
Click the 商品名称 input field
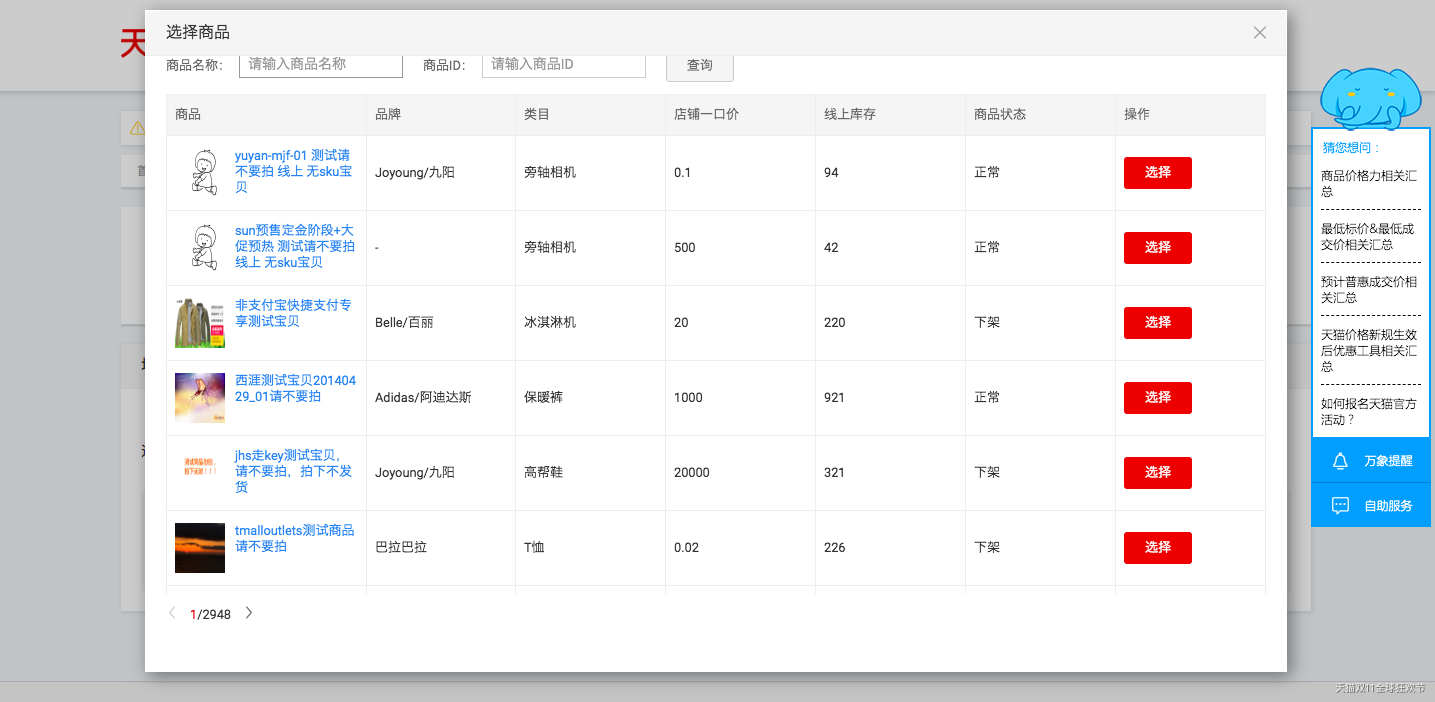(320, 65)
